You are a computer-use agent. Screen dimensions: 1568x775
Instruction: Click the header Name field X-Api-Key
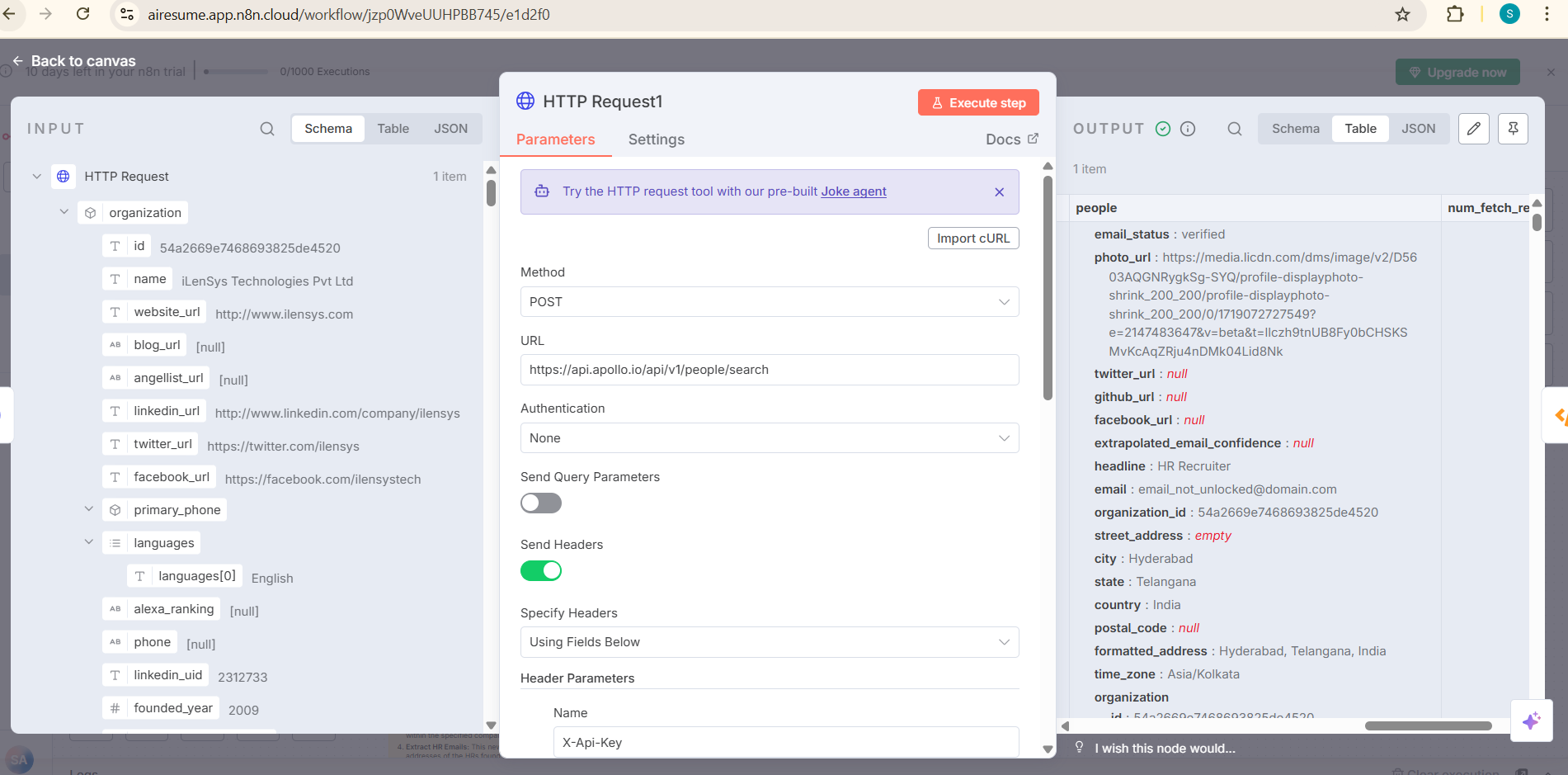click(x=786, y=742)
